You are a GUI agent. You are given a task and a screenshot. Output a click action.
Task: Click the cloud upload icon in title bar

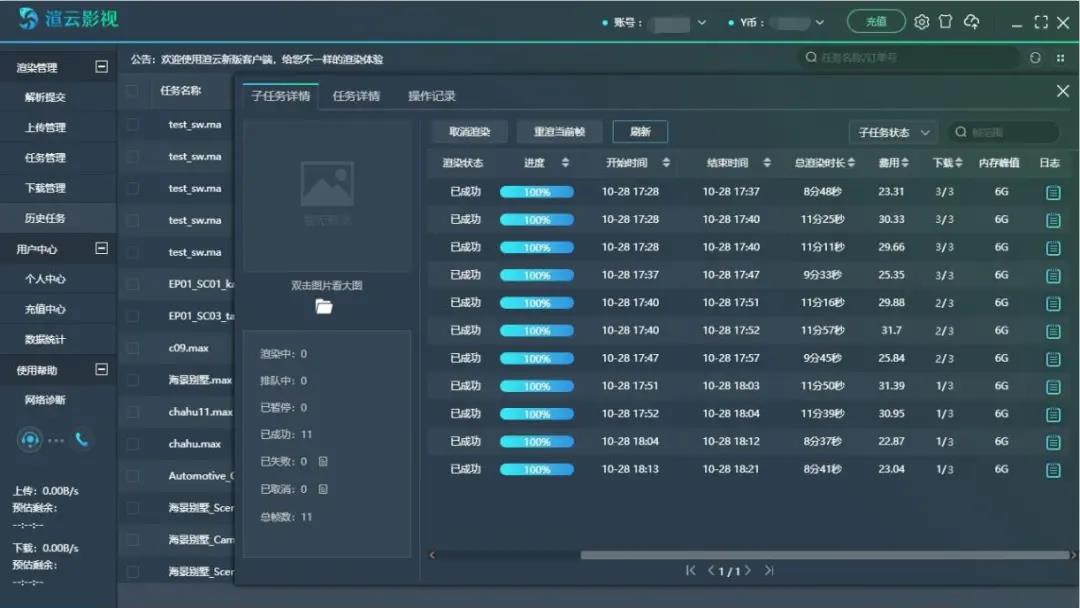pos(971,22)
